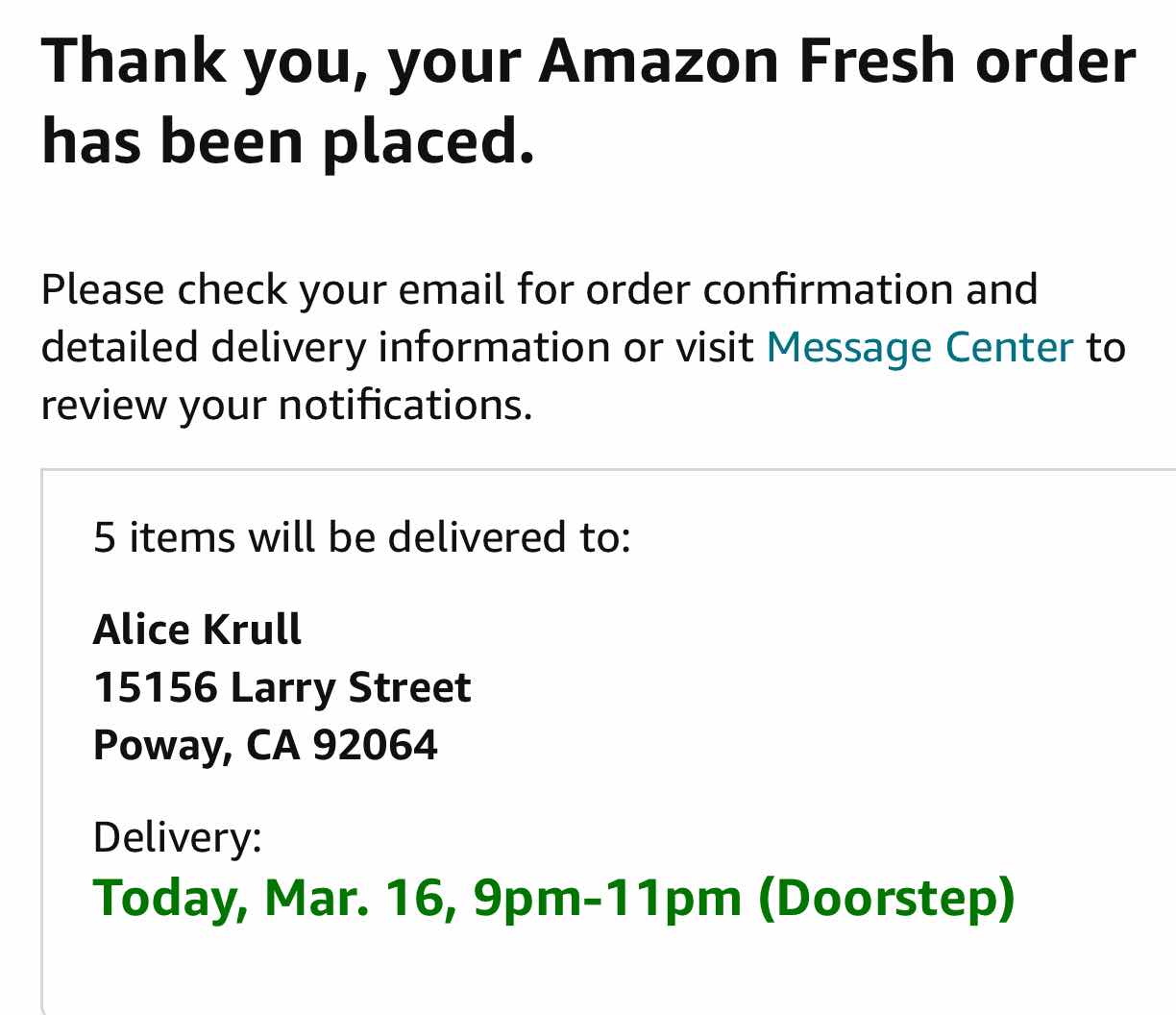Viewport: 1176px width, 1015px height.
Task: Select the recipient name Alice Krull
Action: click(197, 631)
